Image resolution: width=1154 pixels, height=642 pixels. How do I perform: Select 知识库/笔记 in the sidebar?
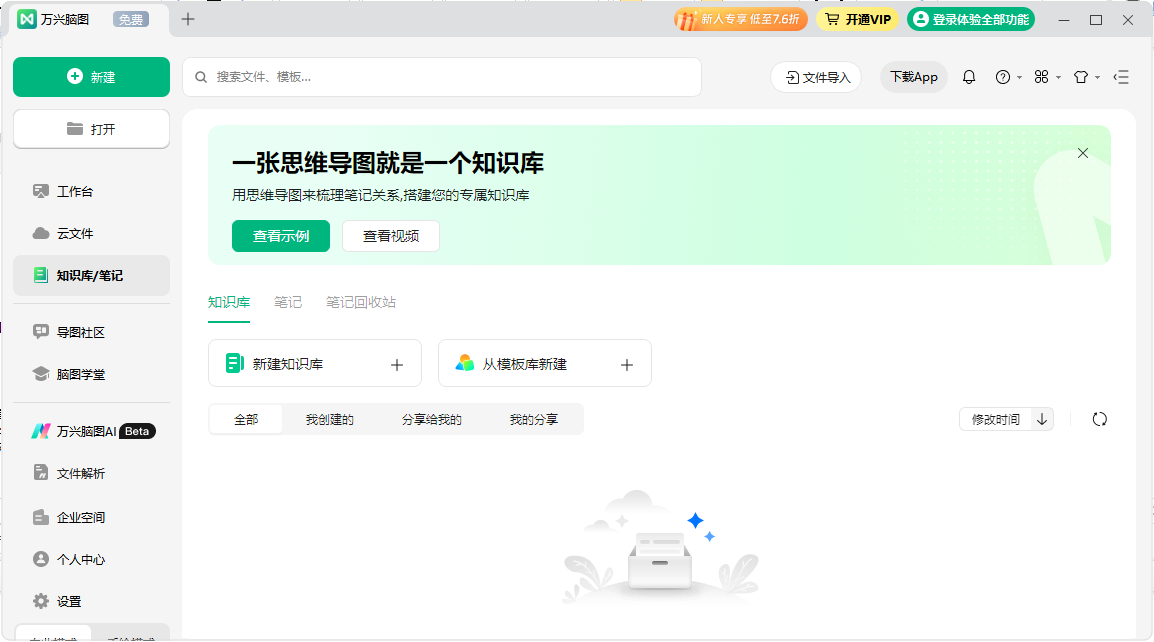(91, 275)
